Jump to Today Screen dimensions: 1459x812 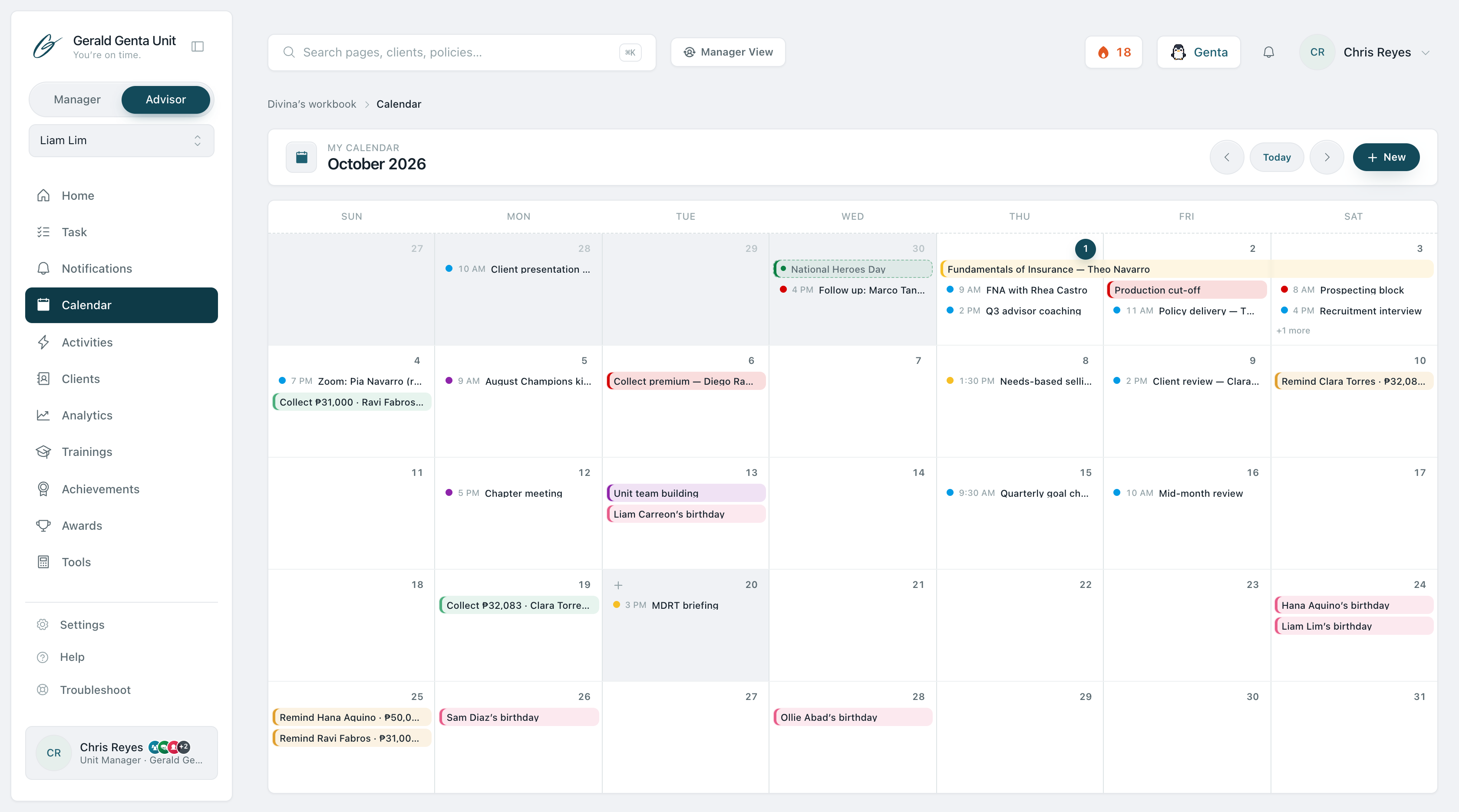pyautogui.click(x=1277, y=157)
